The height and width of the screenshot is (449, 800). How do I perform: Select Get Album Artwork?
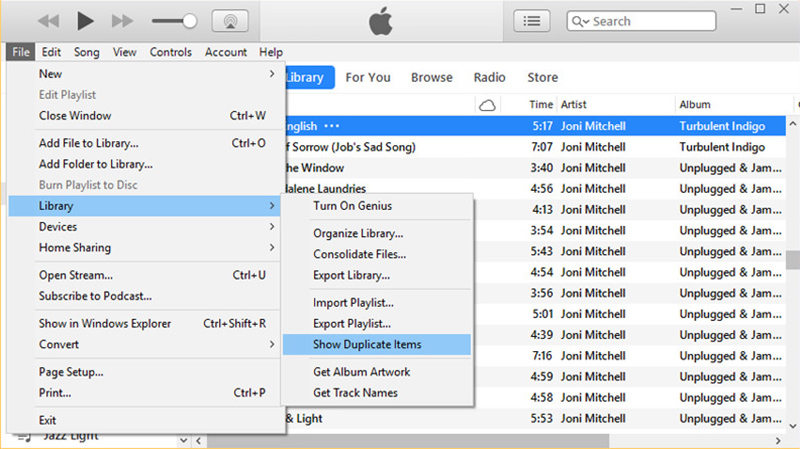(x=377, y=372)
